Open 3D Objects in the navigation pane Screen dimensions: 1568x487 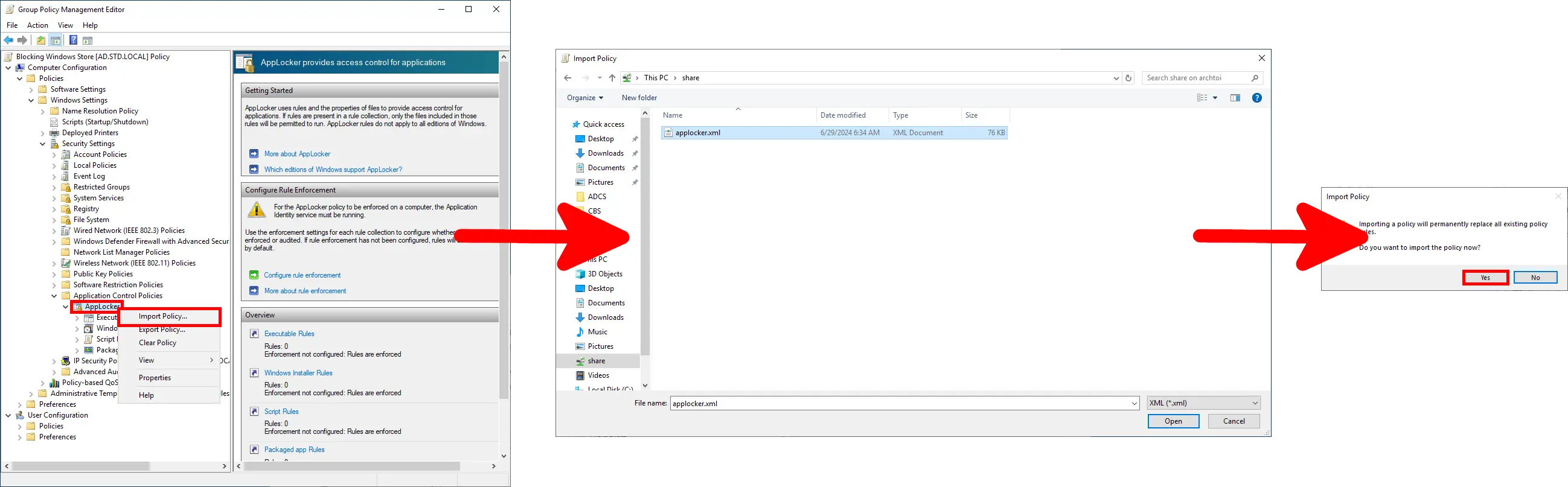604,274
